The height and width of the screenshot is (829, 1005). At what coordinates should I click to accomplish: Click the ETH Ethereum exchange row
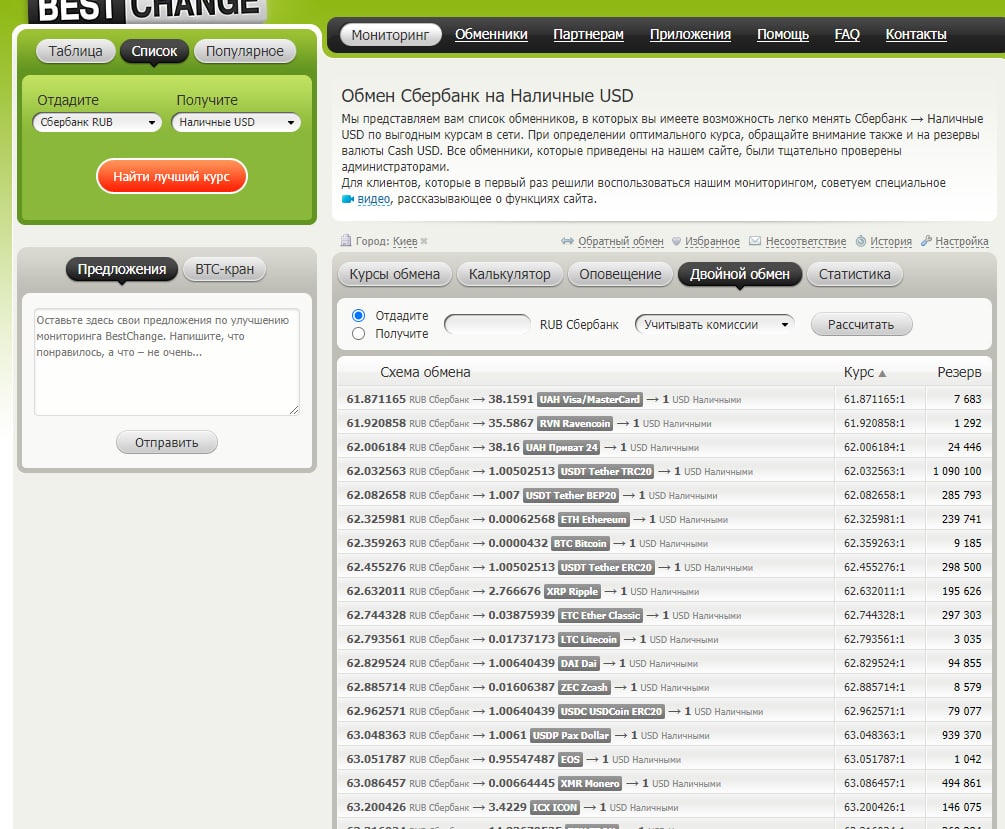tap(664, 519)
